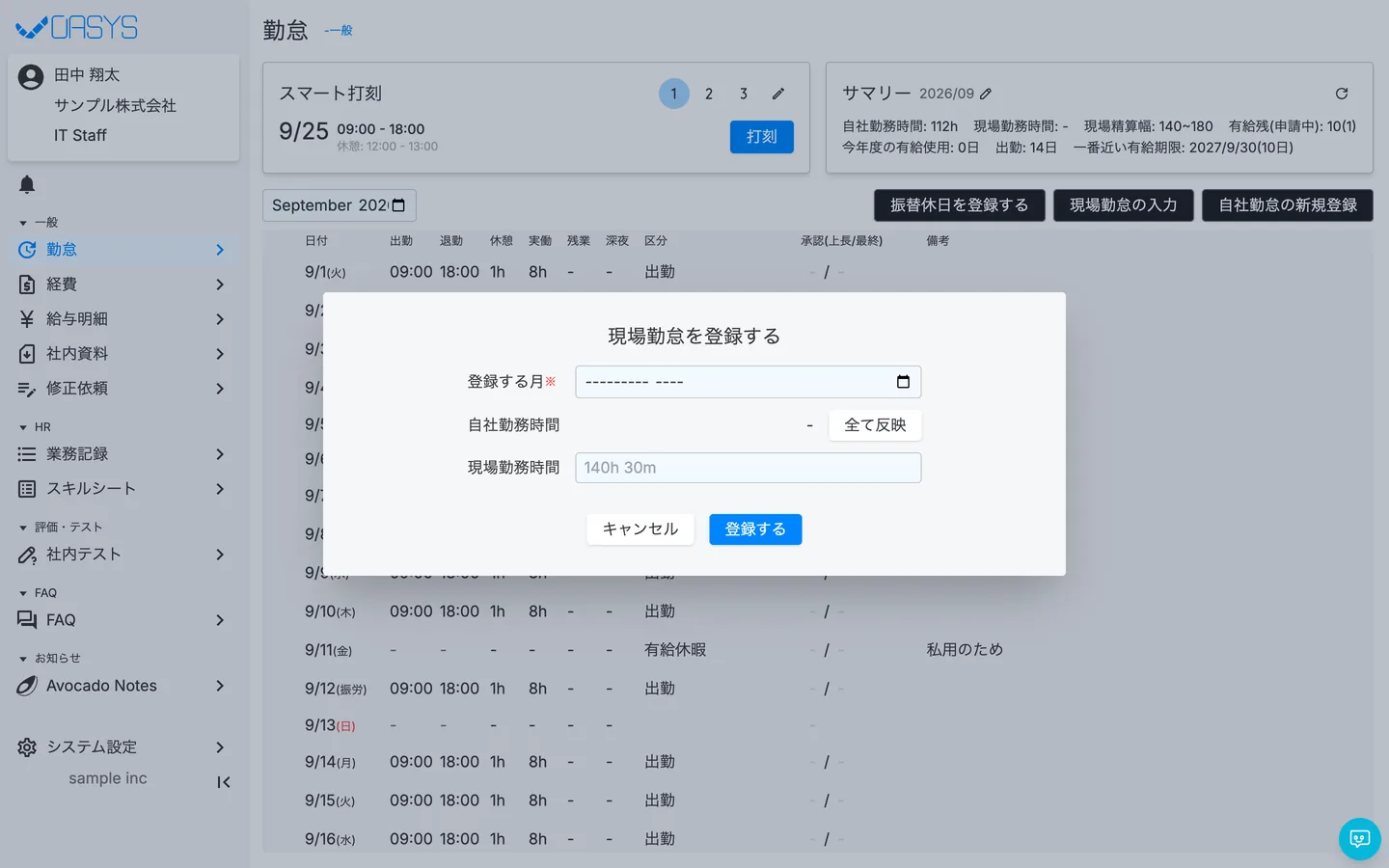Click 振替休日を登録する button

tap(960, 205)
